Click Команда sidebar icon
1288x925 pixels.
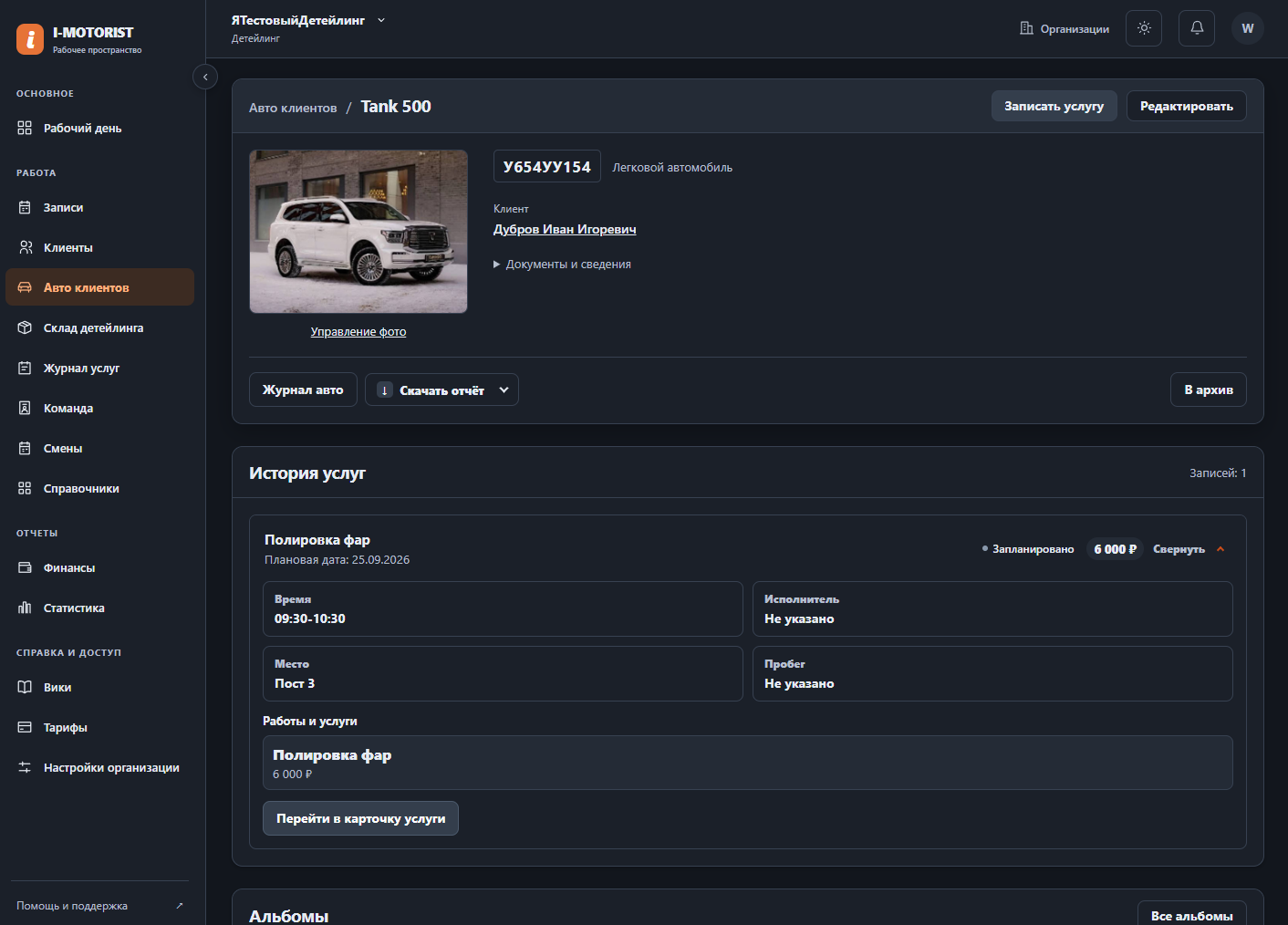[25, 408]
